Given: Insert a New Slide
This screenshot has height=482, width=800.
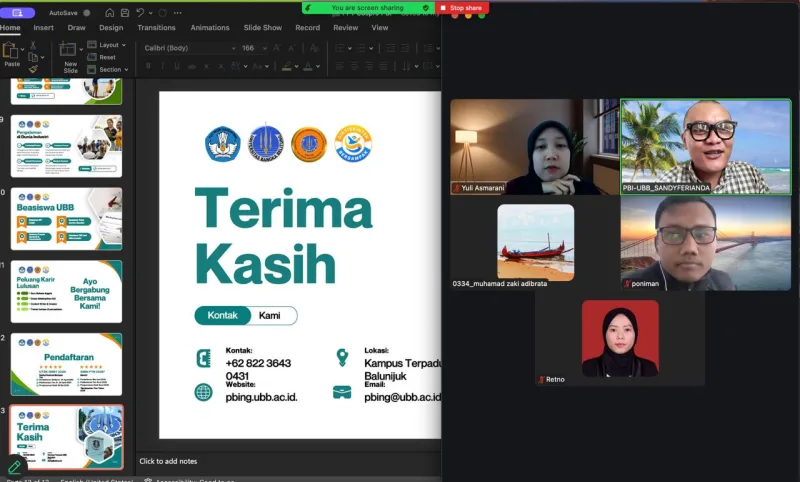Looking at the screenshot, I should pyautogui.click(x=67, y=57).
